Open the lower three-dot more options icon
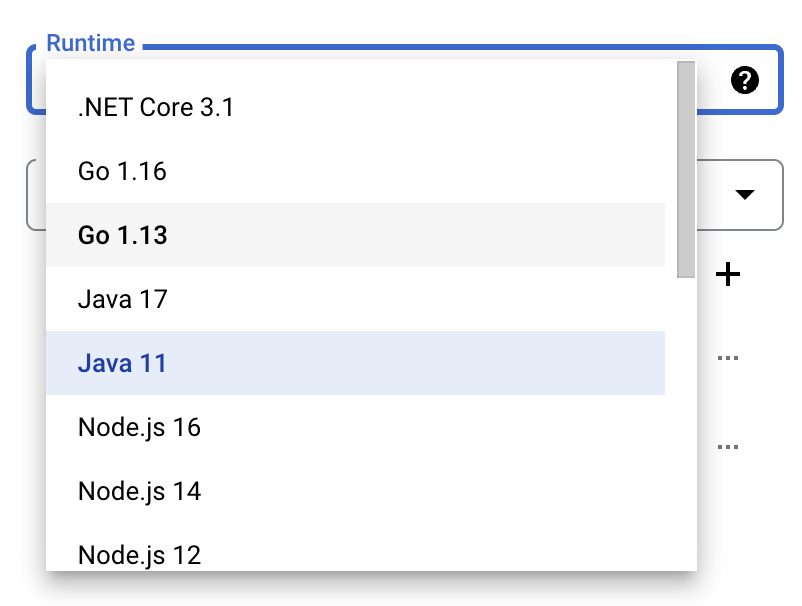This screenshot has width=802, height=606. click(x=728, y=446)
